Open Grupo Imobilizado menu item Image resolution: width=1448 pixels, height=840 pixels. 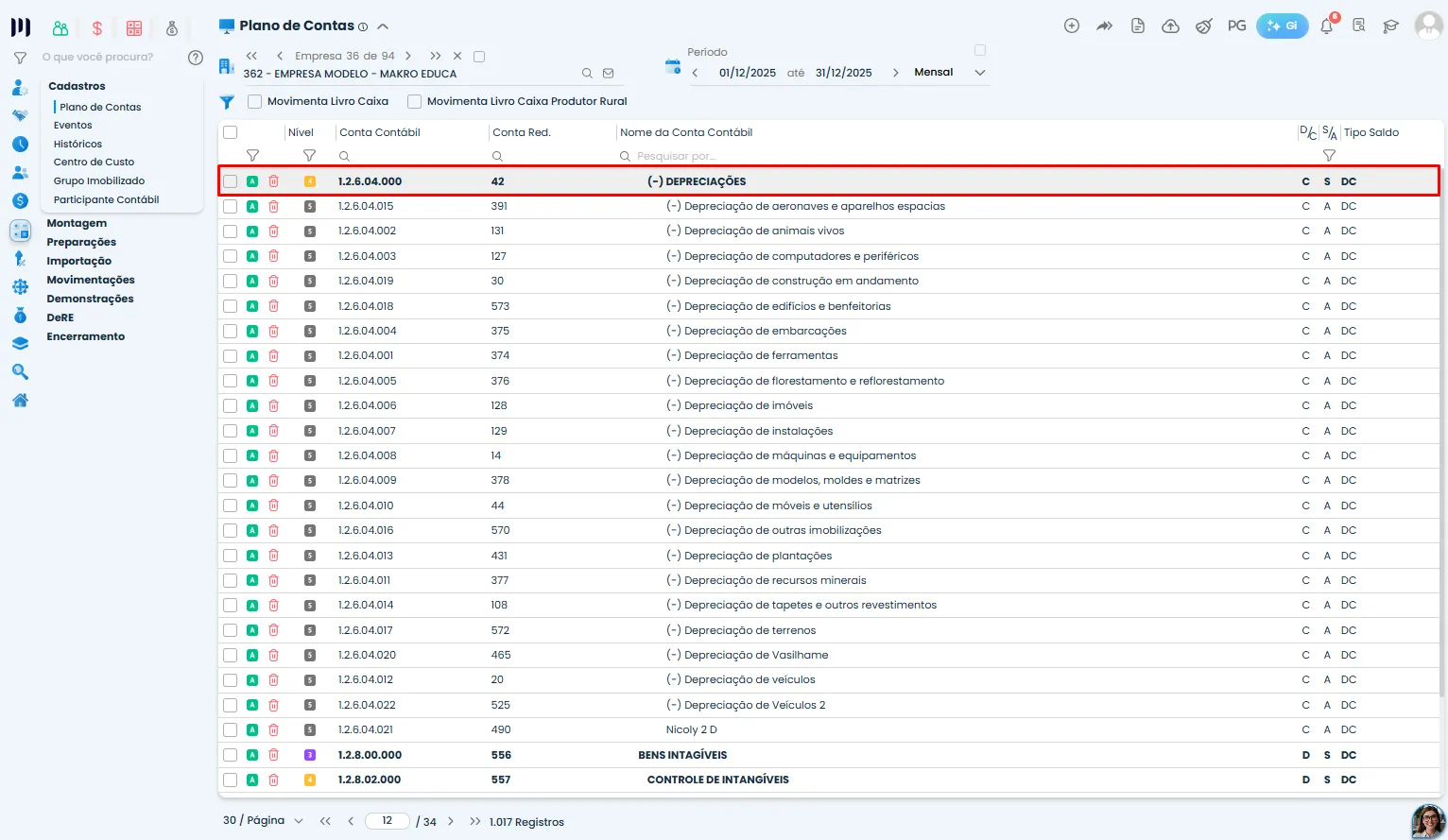tap(99, 180)
